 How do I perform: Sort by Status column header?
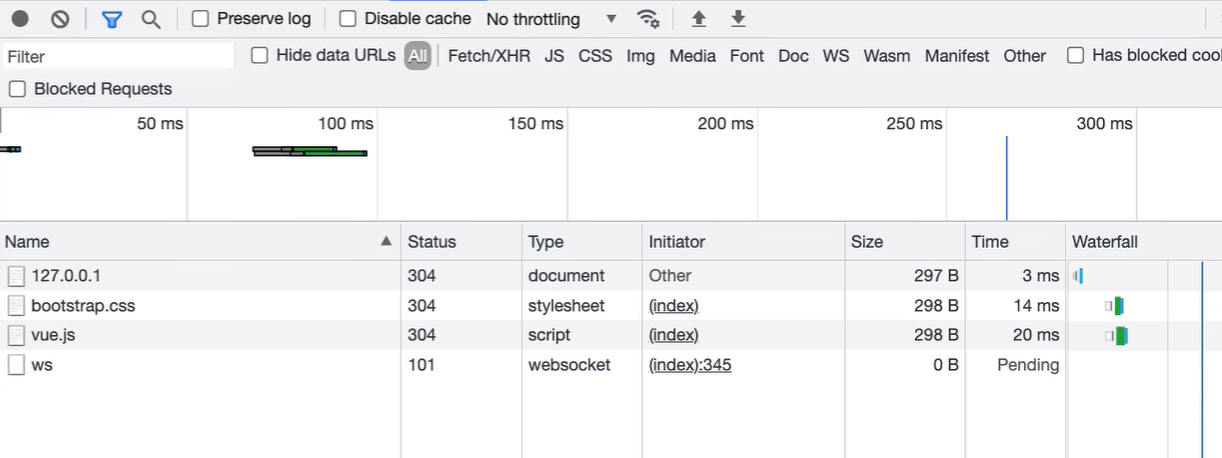point(461,242)
